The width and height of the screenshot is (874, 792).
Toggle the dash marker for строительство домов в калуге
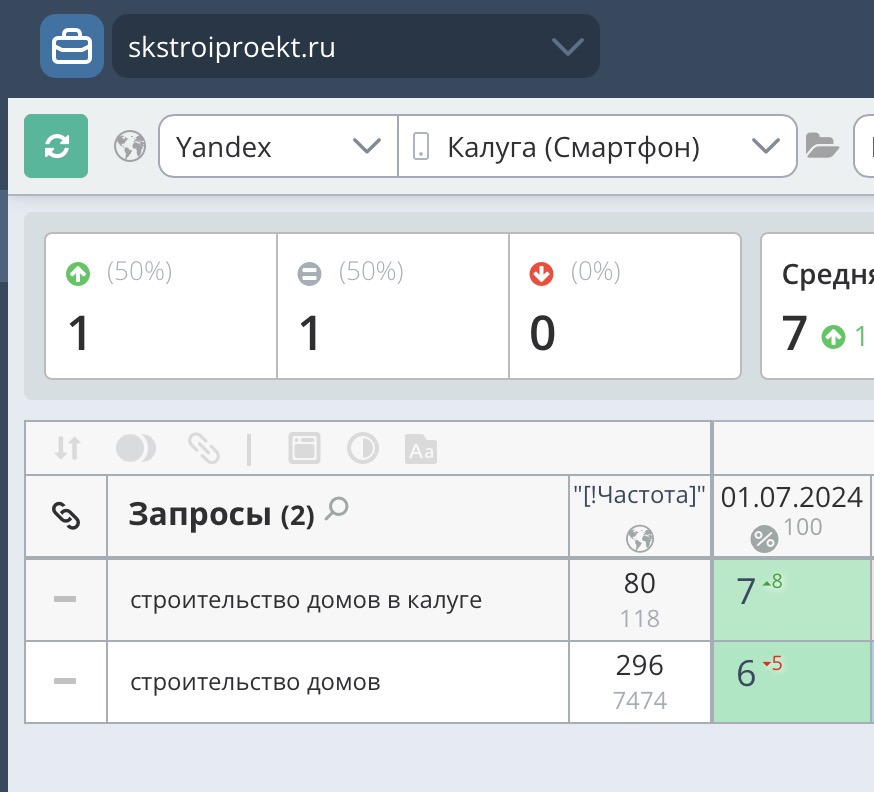coord(65,599)
